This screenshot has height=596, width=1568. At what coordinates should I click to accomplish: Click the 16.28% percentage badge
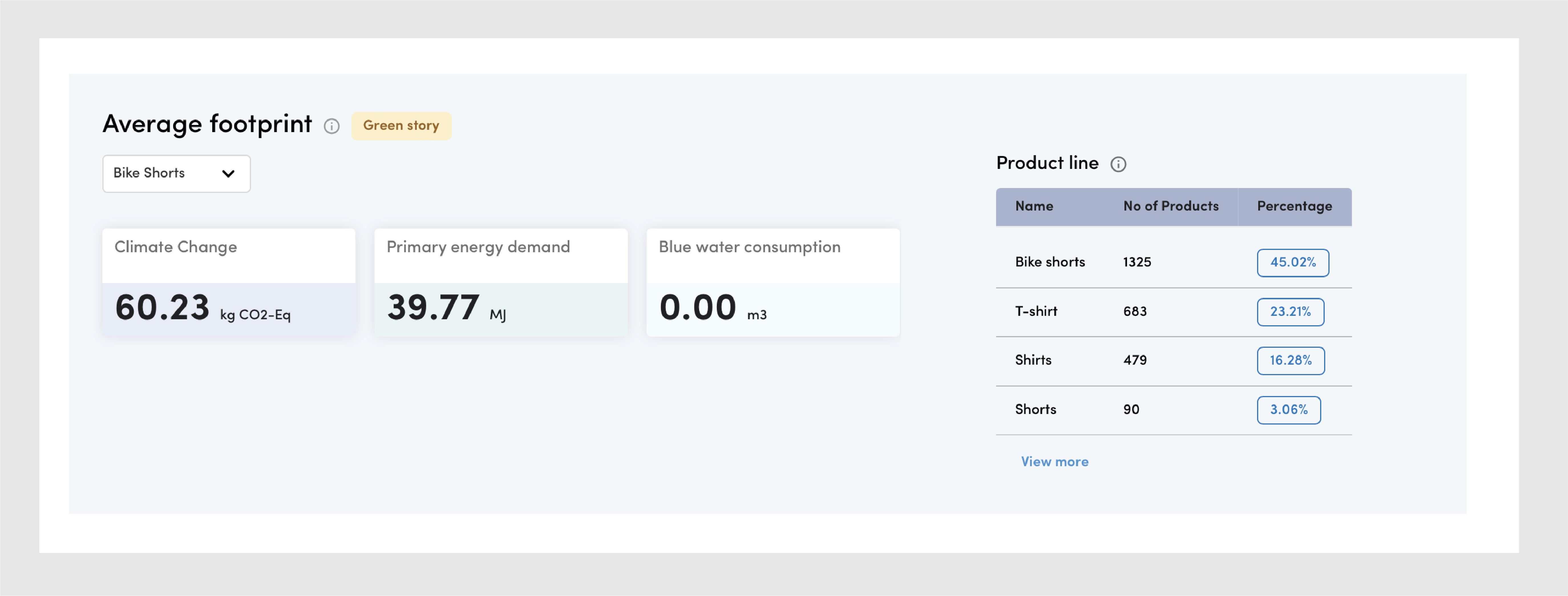point(1290,360)
